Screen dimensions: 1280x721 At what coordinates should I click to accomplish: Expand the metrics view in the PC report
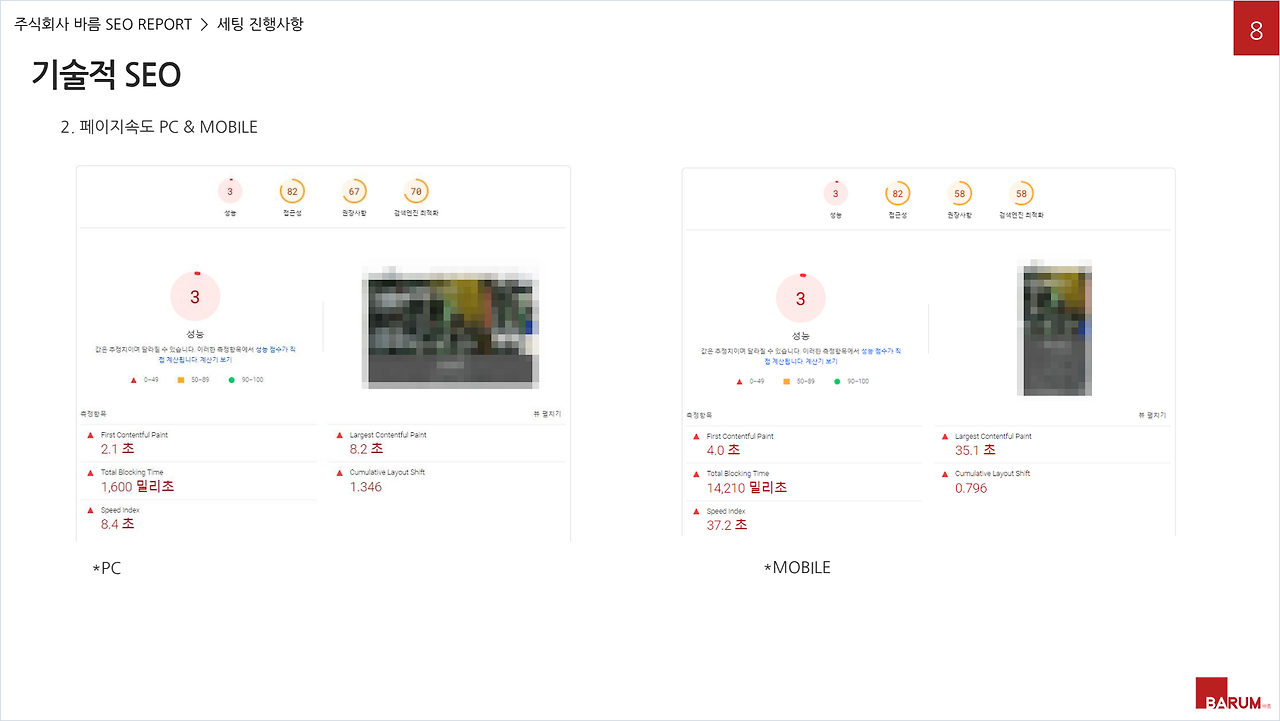click(546, 413)
